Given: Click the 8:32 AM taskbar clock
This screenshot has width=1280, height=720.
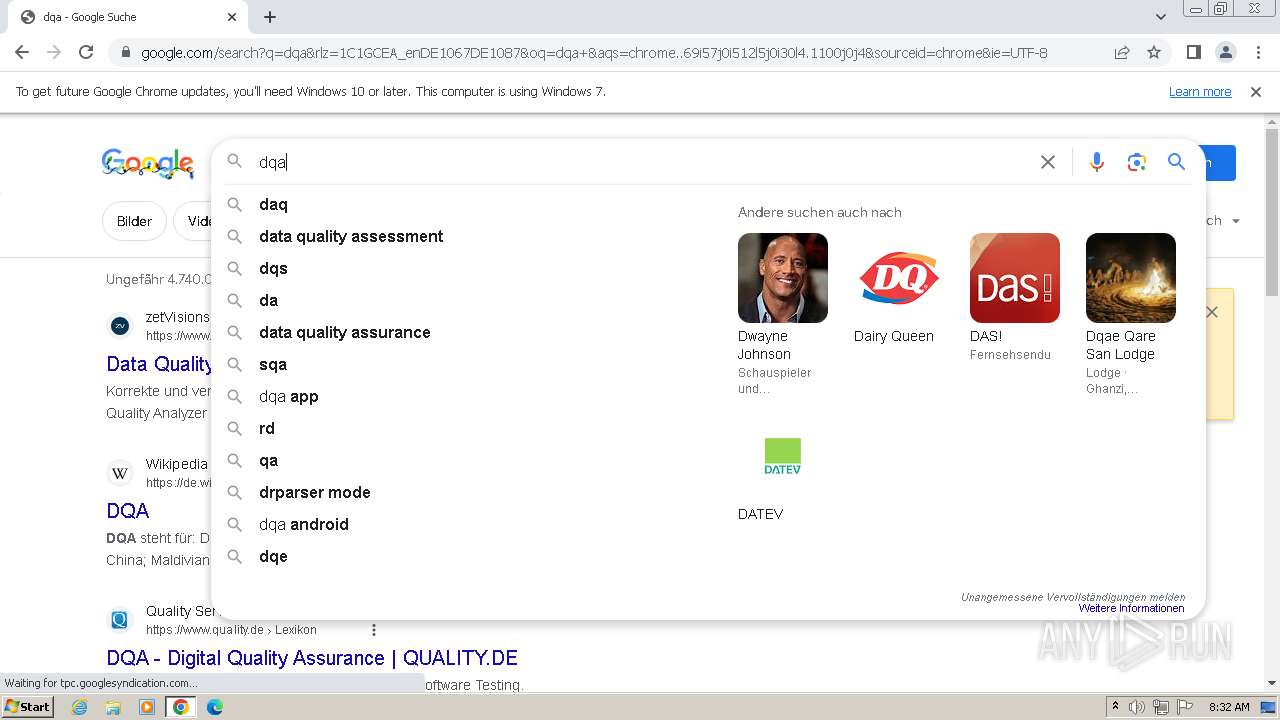Looking at the screenshot, I should [1229, 707].
